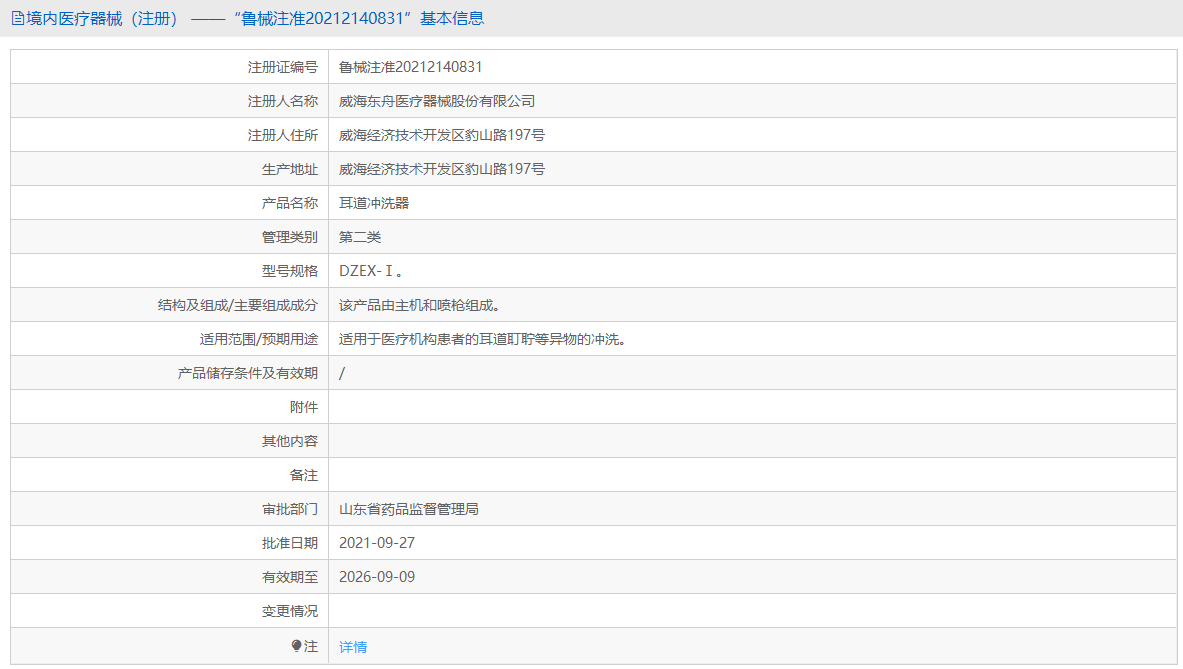Click the 审批部门 label

point(290,509)
